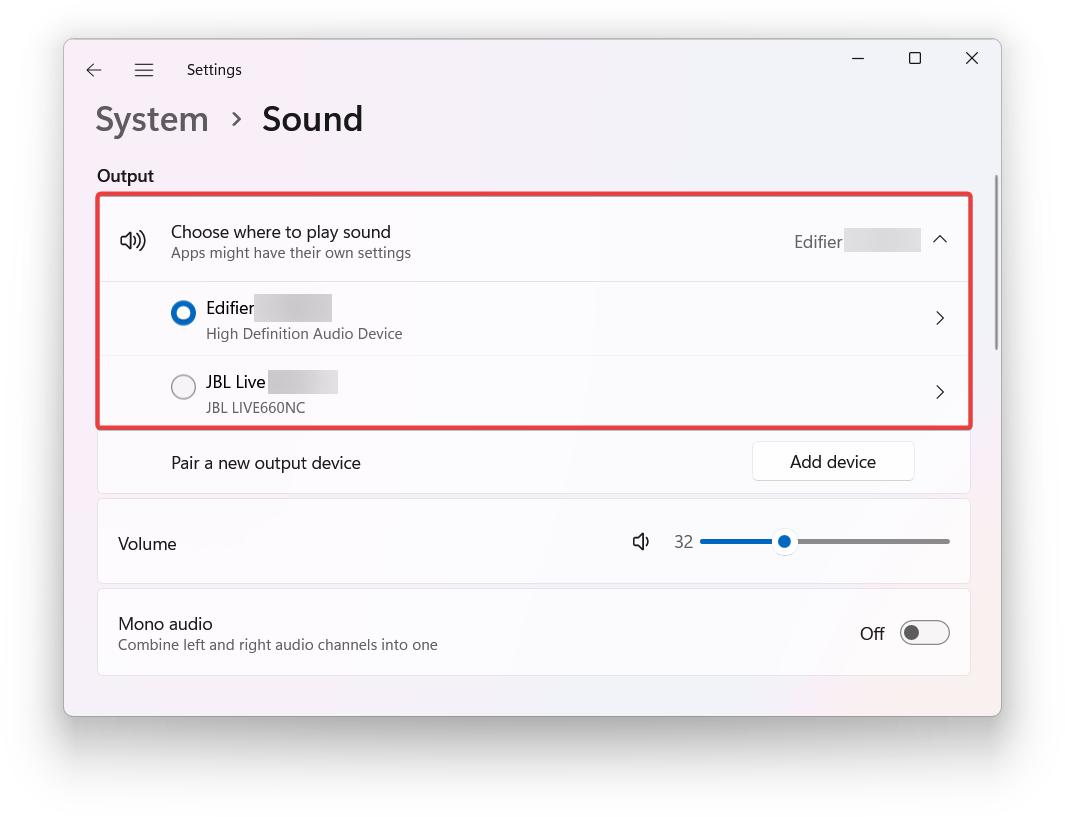
Task: Click the Settings page vertical scrollbar
Action: click(996, 263)
